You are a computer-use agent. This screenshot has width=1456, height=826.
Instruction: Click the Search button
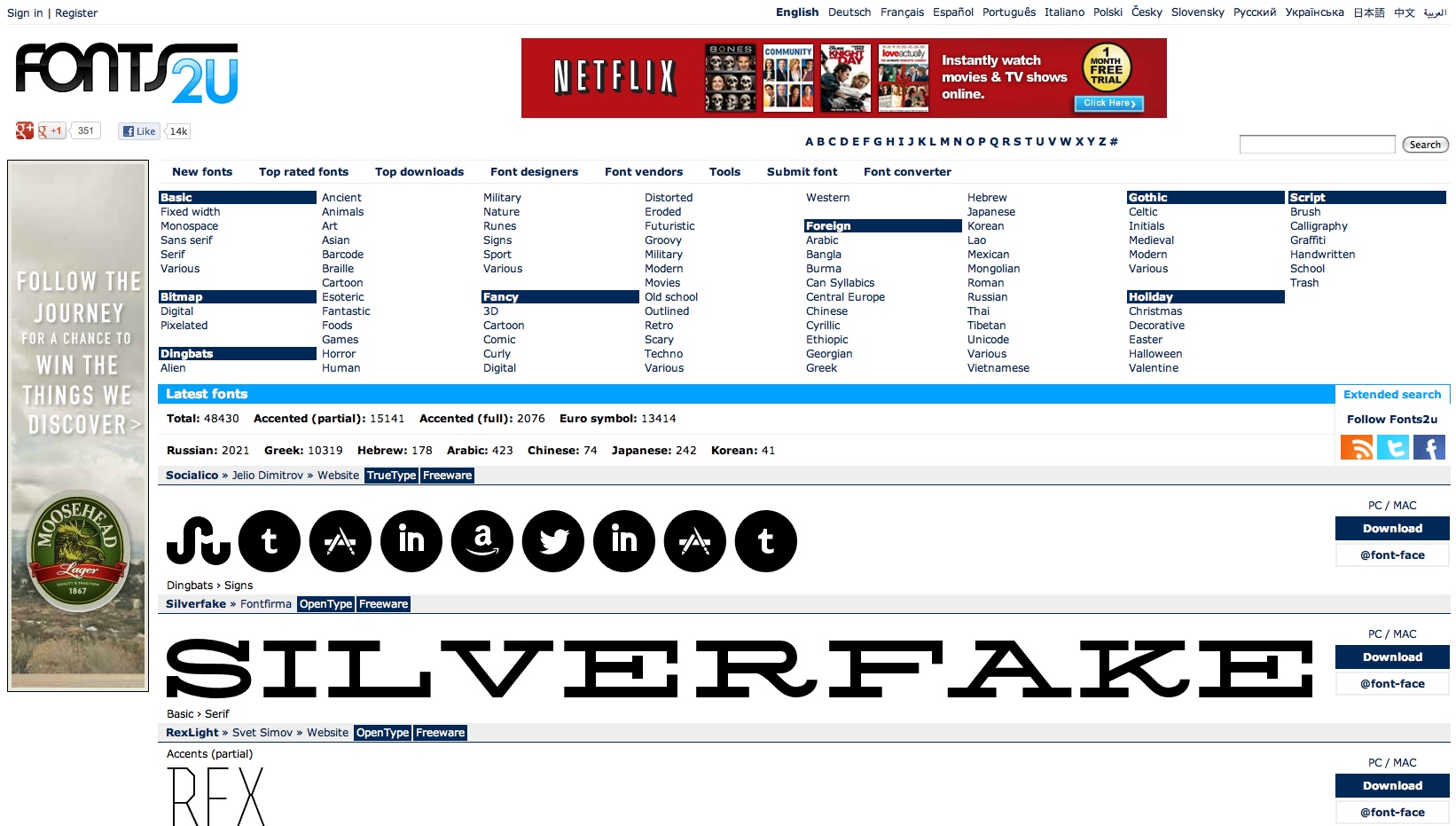pyautogui.click(x=1424, y=145)
